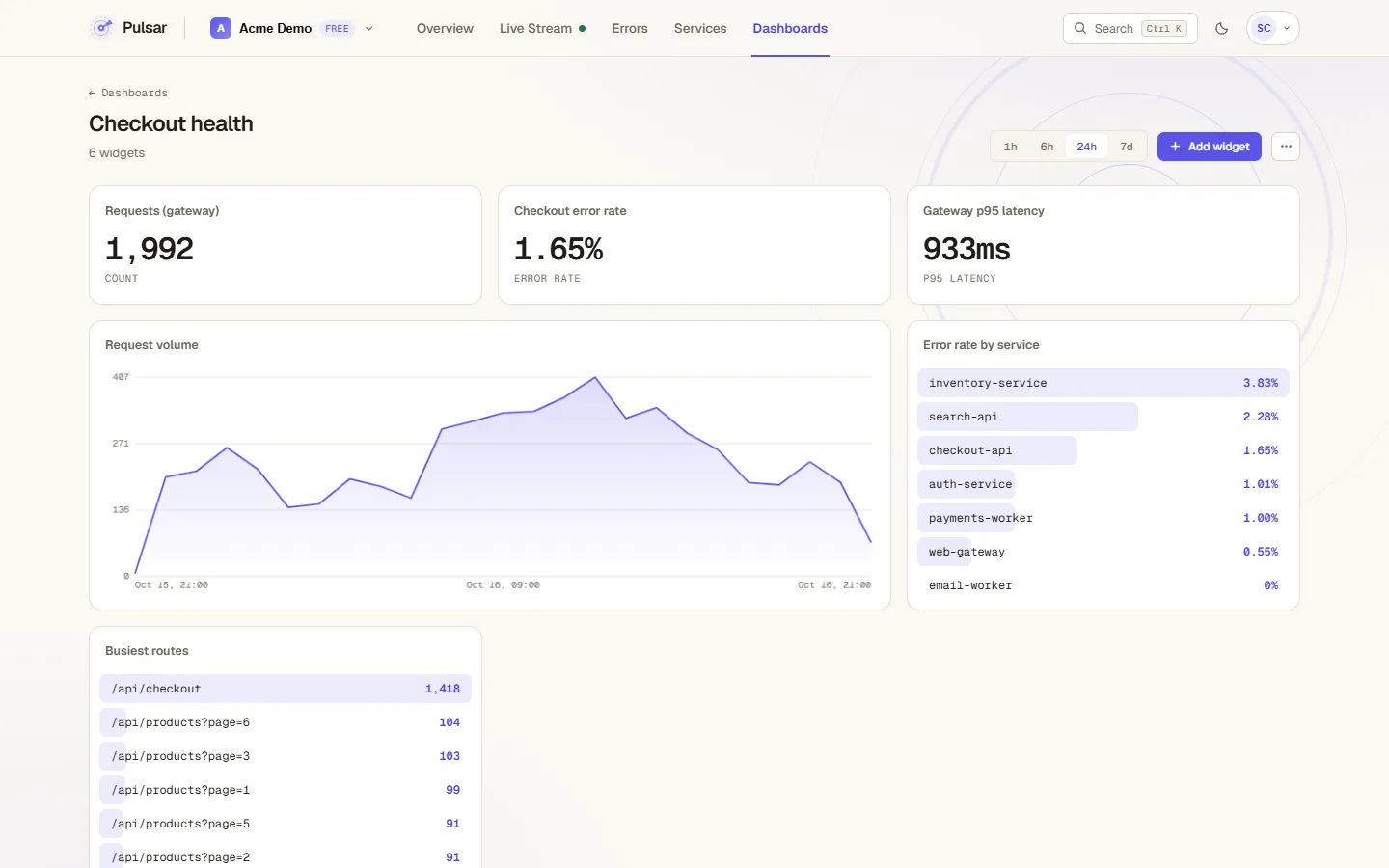Go to the Overview tab
Image resolution: width=1389 pixels, height=868 pixels.
point(445,28)
